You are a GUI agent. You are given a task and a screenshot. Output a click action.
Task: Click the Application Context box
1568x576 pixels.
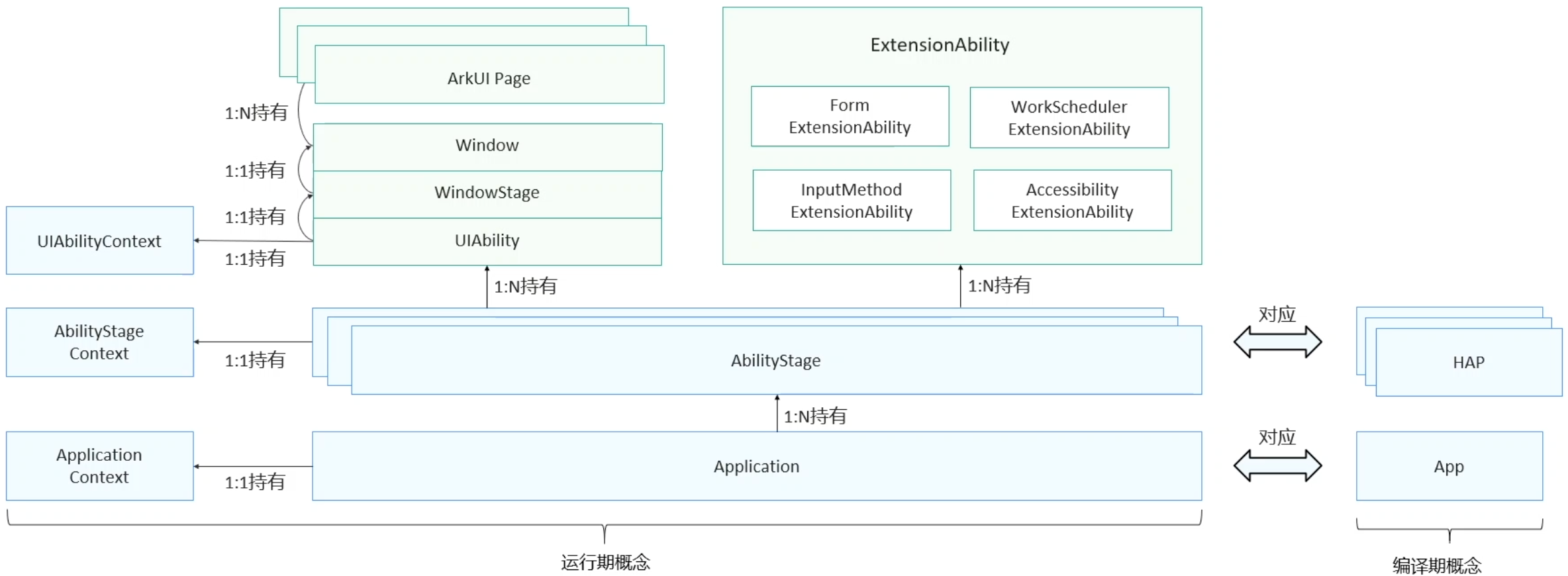100,466
